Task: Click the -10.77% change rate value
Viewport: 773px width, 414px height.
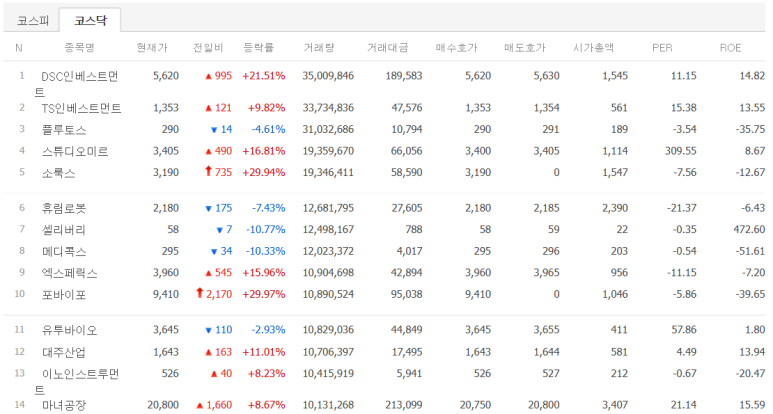Action: point(266,230)
